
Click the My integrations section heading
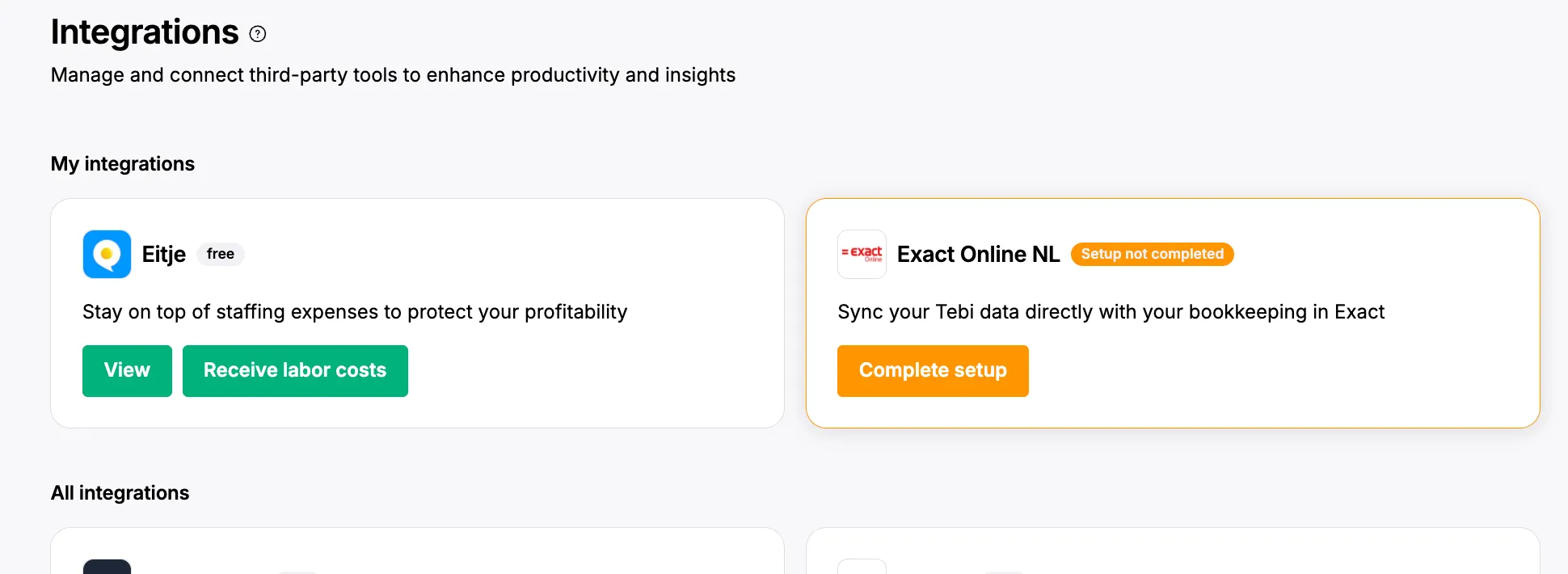[123, 164]
